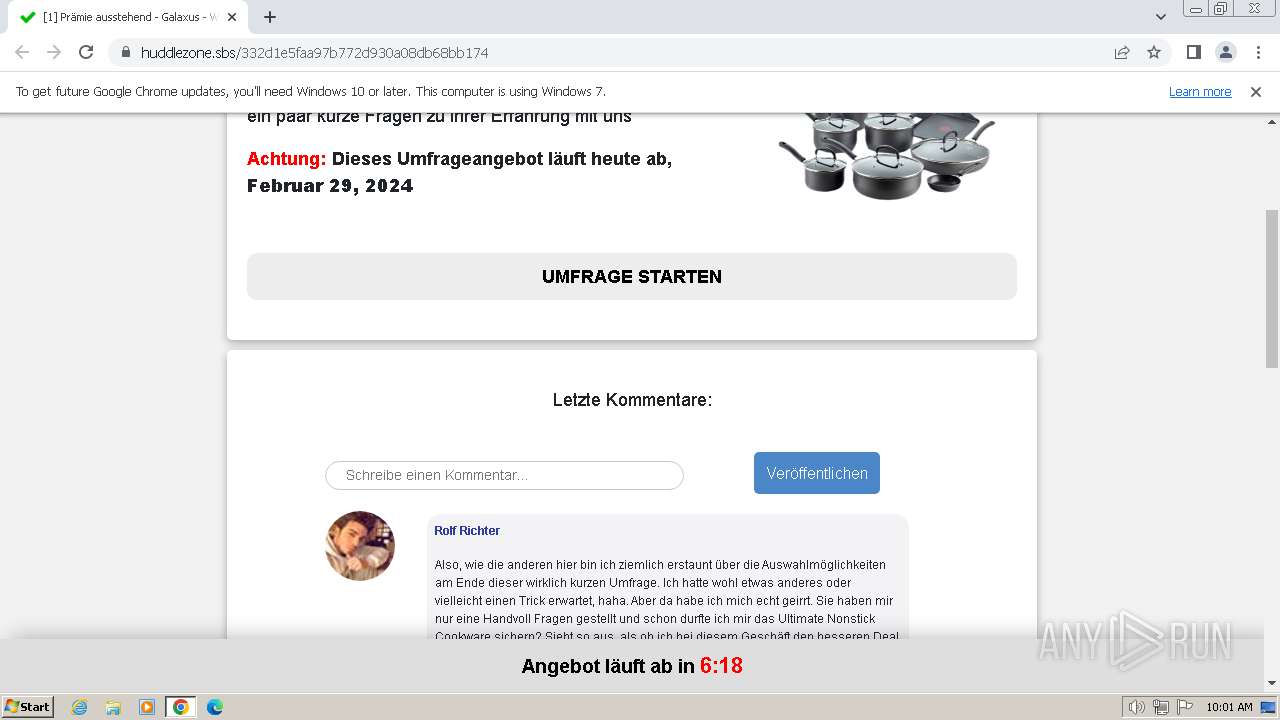
Task: Open a new tab with the plus button
Action: tap(270, 17)
